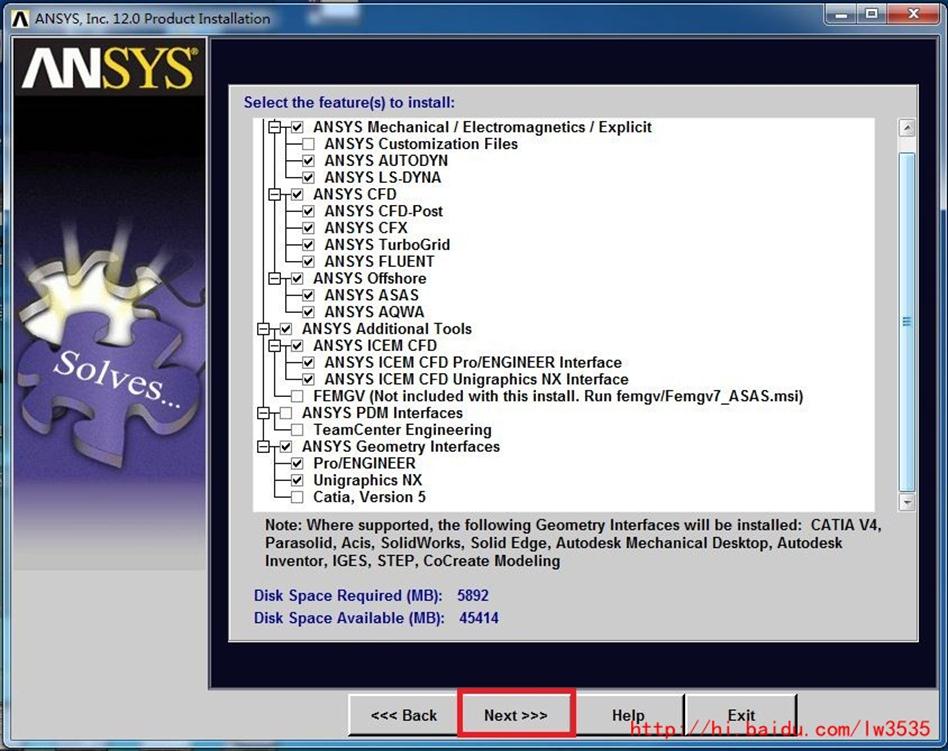
Task: Uncheck ANSYS AUTODYN checkbox
Action: pyautogui.click(x=308, y=161)
